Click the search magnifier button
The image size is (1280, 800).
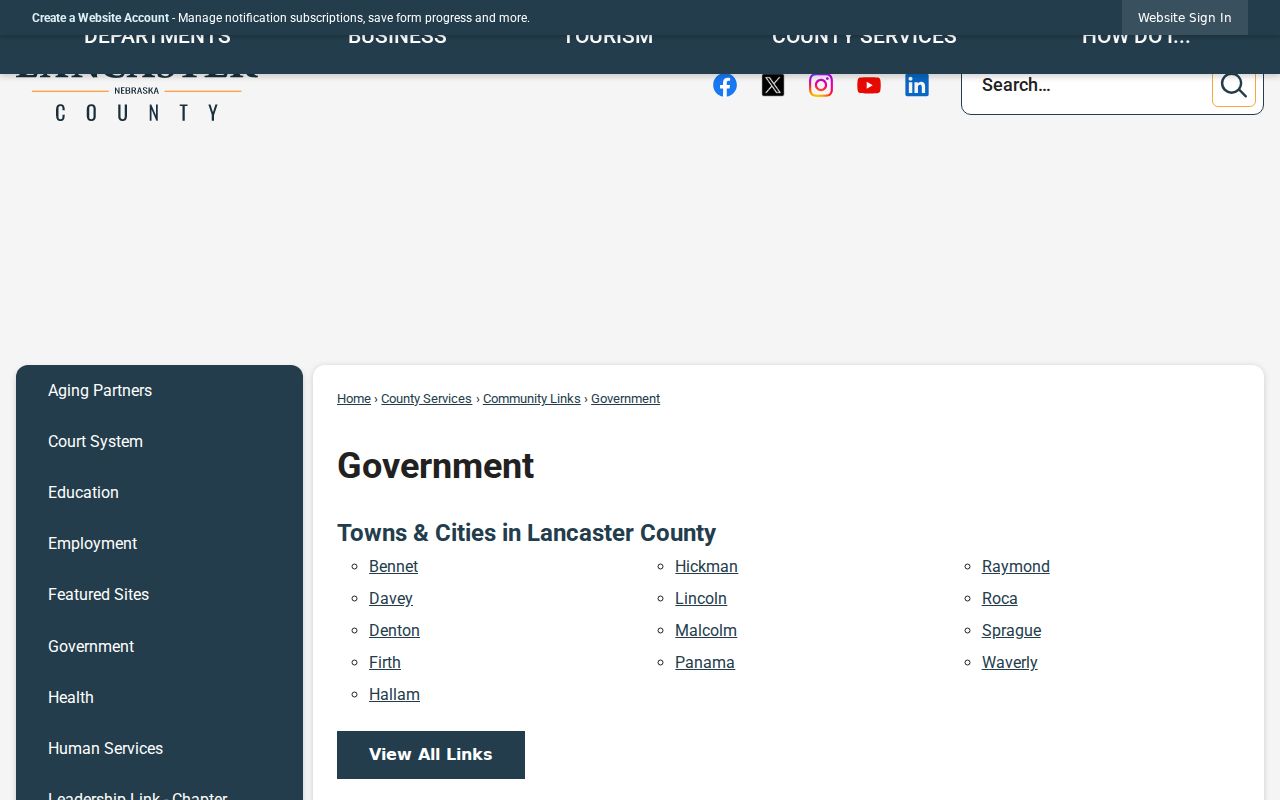[1233, 86]
